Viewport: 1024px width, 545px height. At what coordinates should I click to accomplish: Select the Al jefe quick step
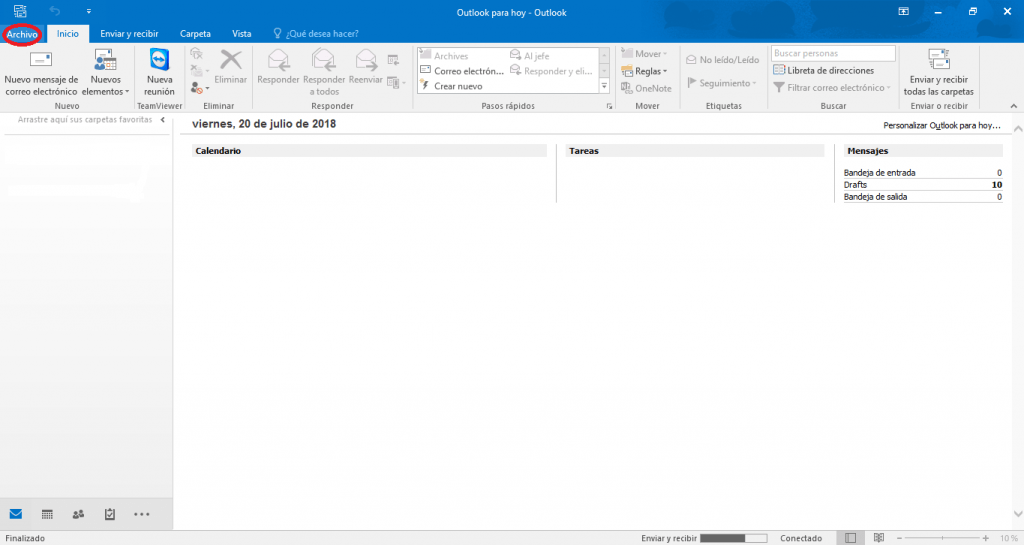coord(530,56)
